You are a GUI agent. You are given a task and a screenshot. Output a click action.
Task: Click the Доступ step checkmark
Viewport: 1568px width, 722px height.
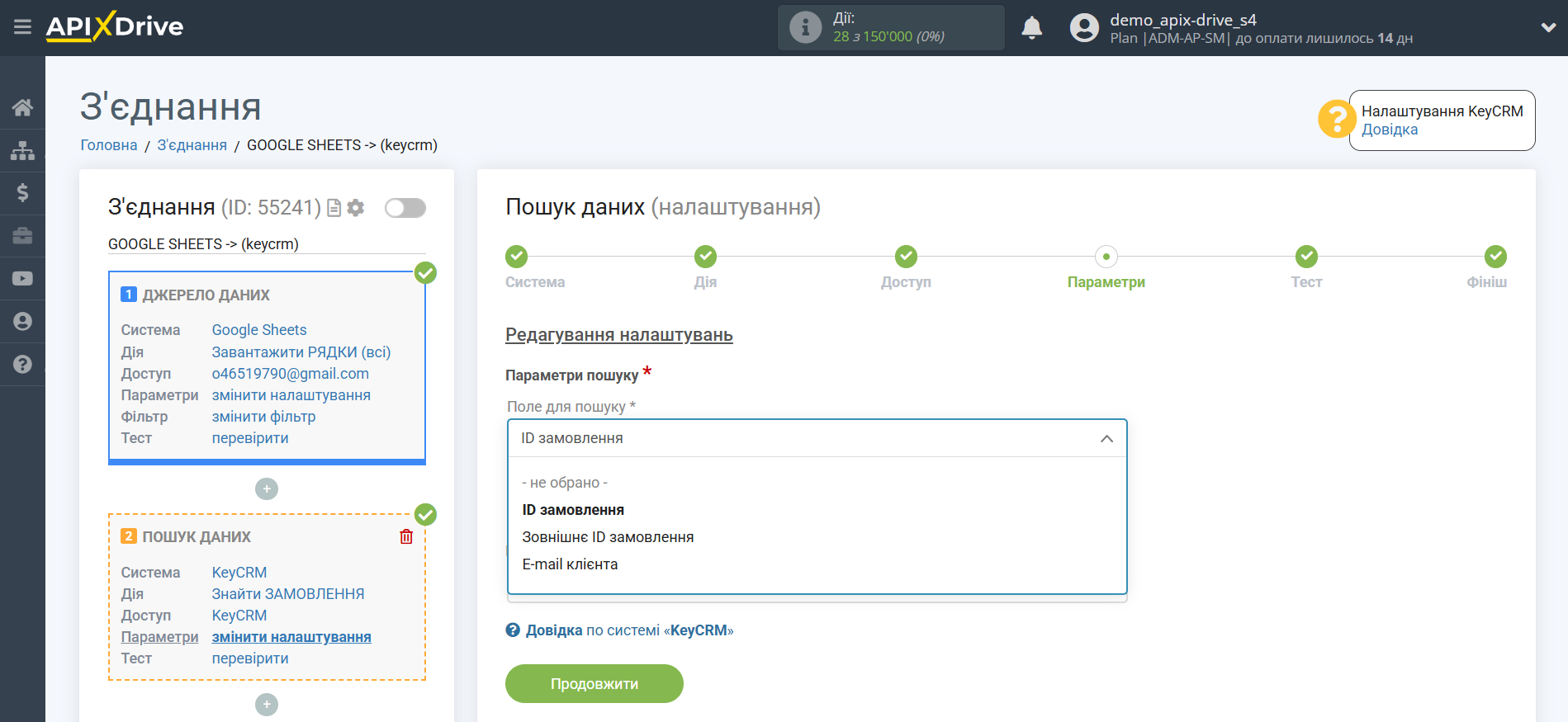click(906, 257)
